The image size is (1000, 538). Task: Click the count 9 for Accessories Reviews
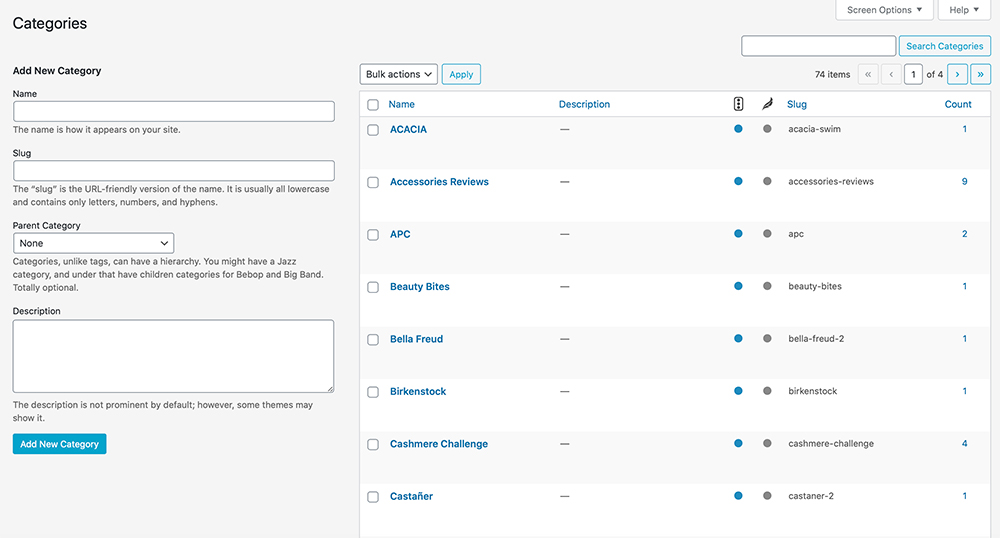964,181
